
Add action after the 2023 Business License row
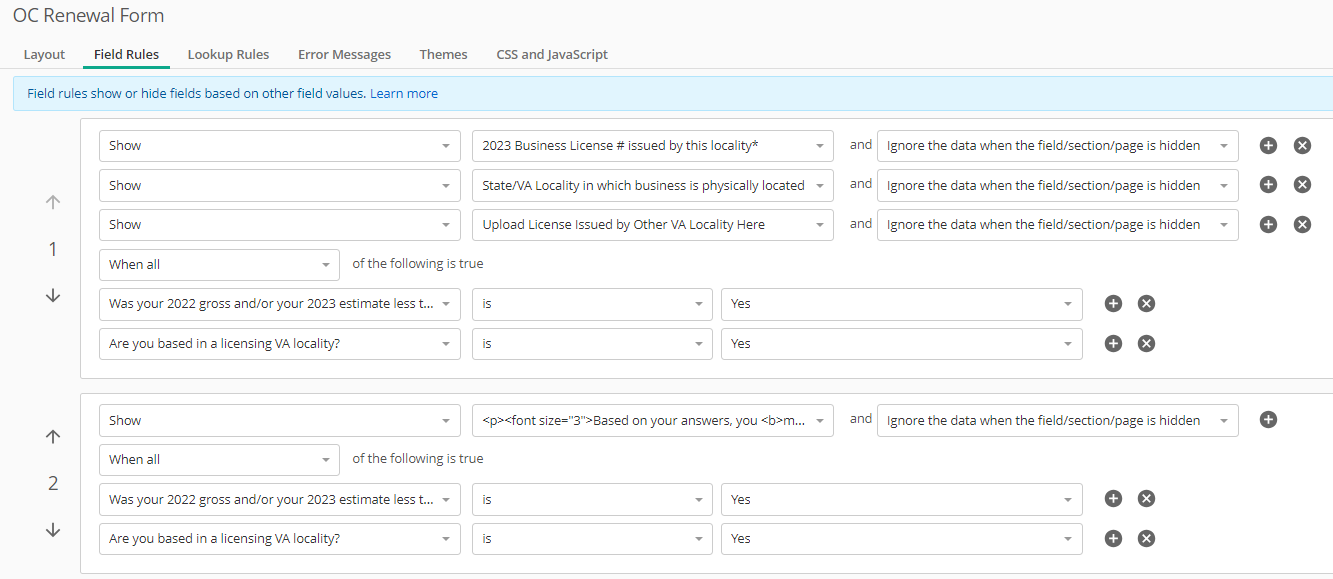[1268, 145]
